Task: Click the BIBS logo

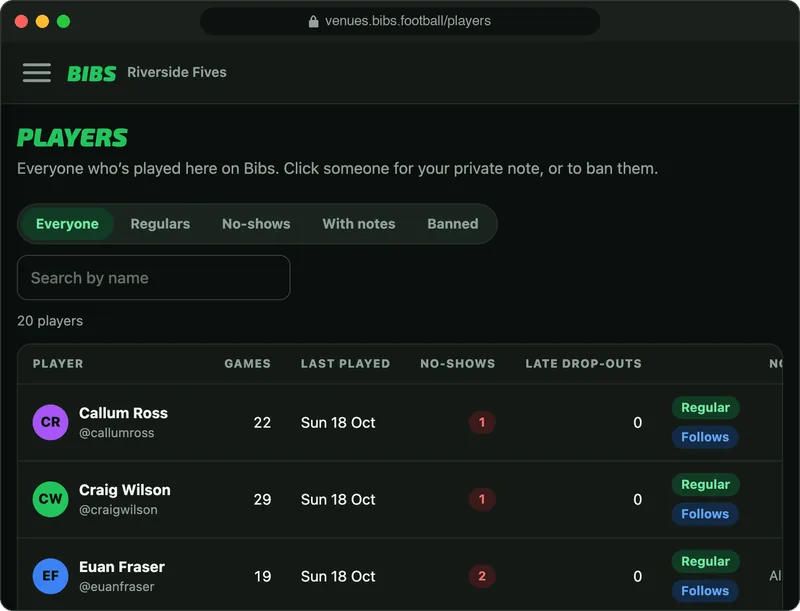Action: 92,73
